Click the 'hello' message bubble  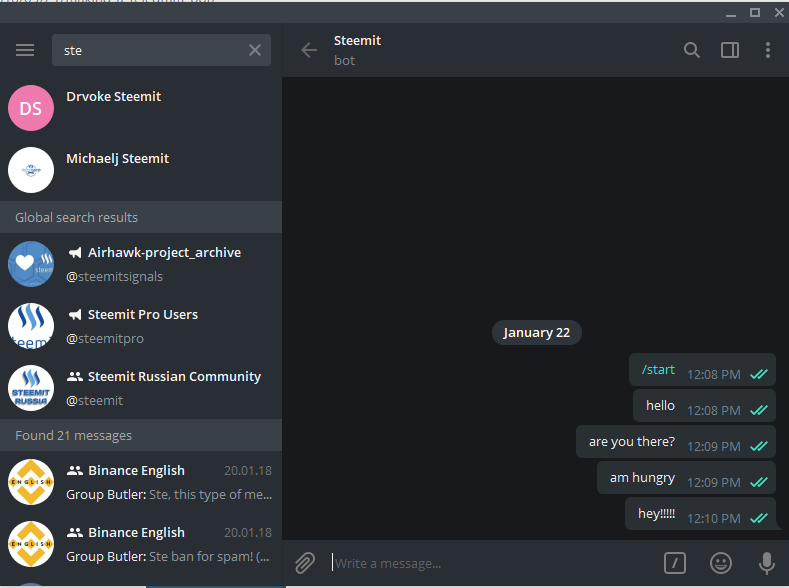704,405
